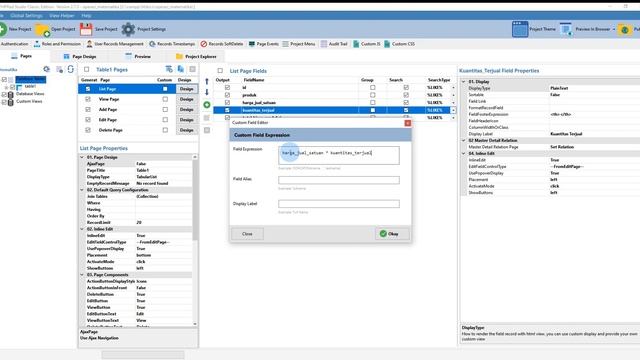Image resolution: width=640 pixels, height=360 pixels.
Task: Expand table1 tree node
Action: pos(6,87)
